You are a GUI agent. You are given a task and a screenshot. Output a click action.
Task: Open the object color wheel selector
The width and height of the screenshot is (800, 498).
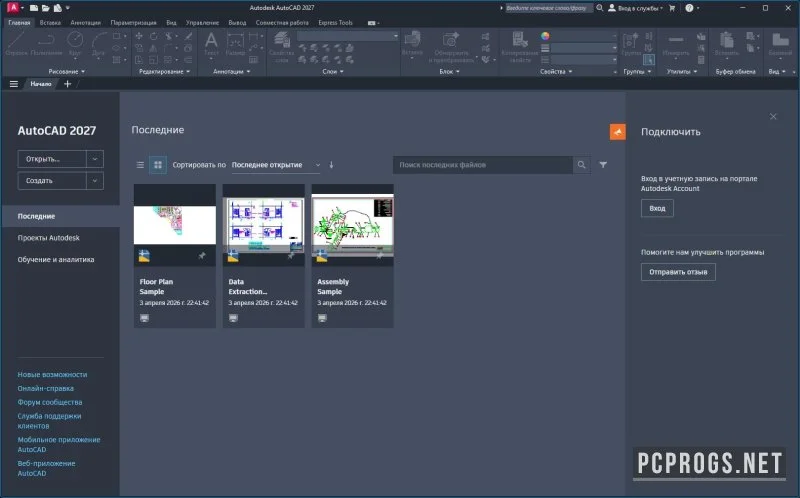[x=545, y=36]
